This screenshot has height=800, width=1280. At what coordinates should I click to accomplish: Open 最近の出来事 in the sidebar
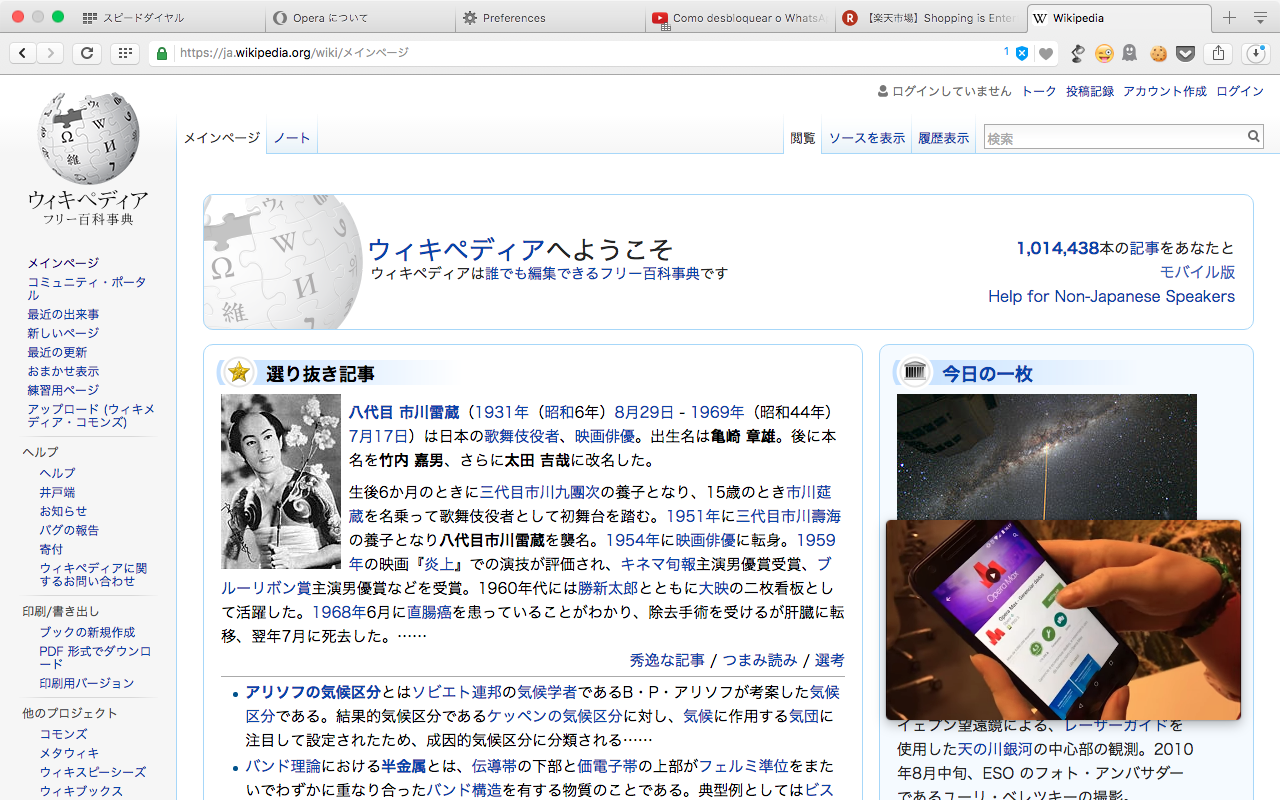point(63,314)
